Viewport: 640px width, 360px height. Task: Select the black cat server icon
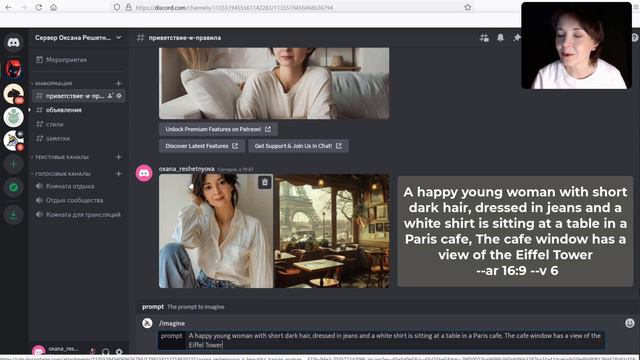tap(13, 69)
